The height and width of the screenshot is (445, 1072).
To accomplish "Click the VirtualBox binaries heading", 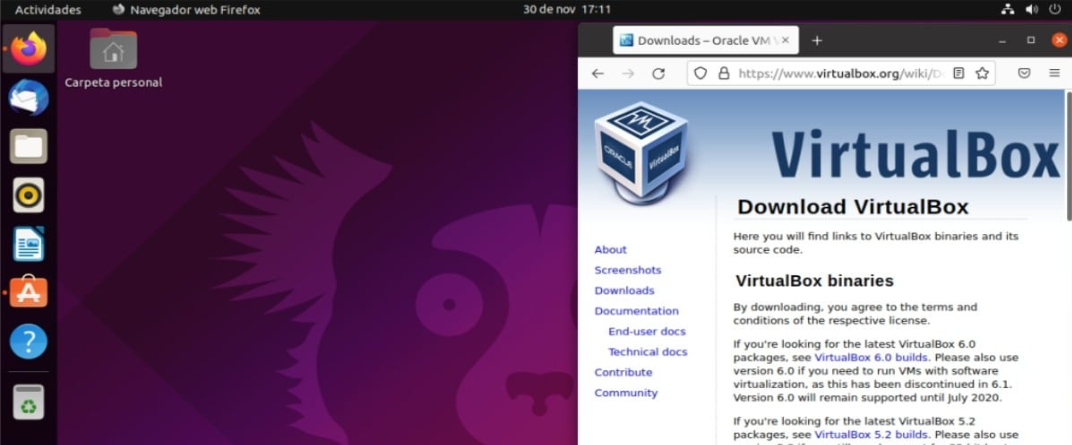I will point(814,281).
